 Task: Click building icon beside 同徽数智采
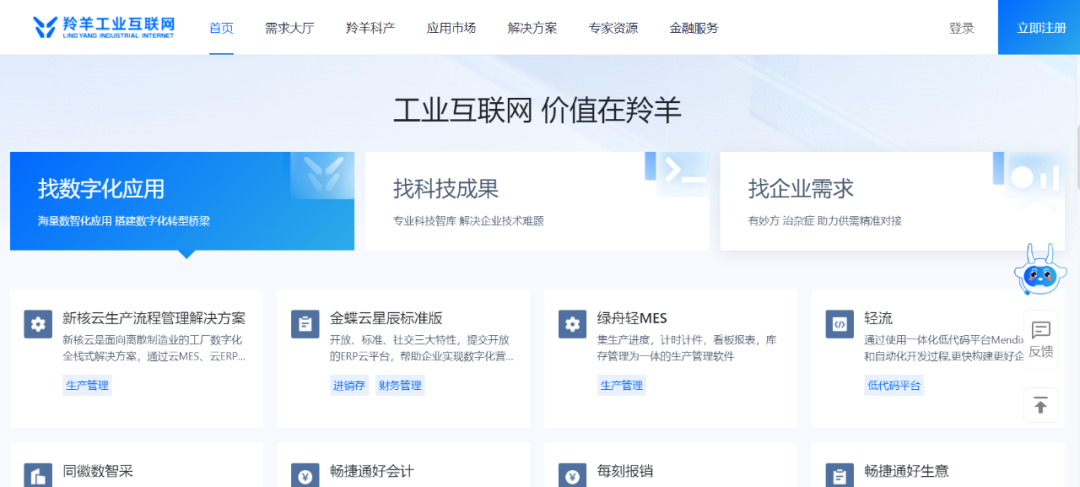(38, 475)
